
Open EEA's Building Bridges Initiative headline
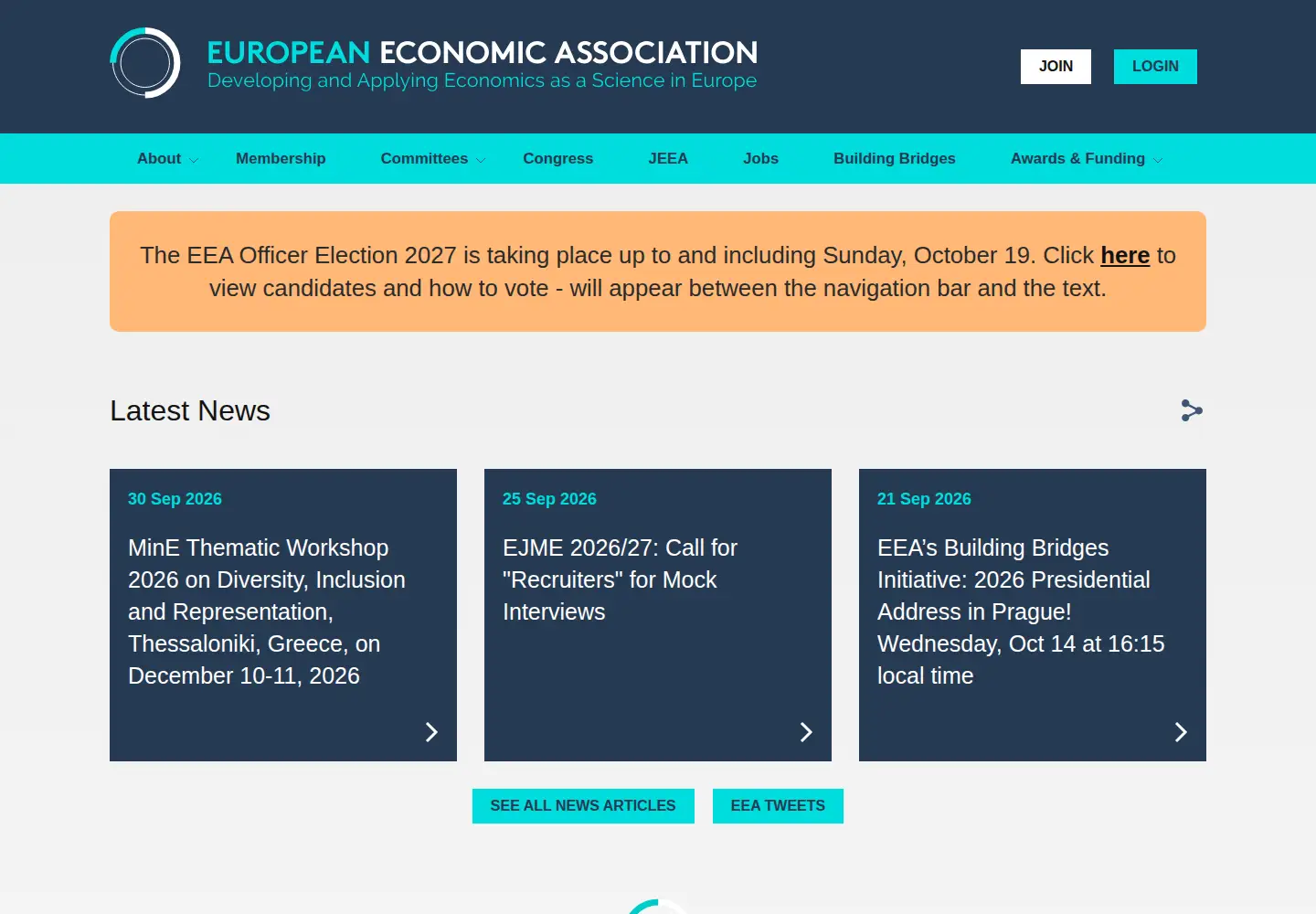tap(1021, 611)
